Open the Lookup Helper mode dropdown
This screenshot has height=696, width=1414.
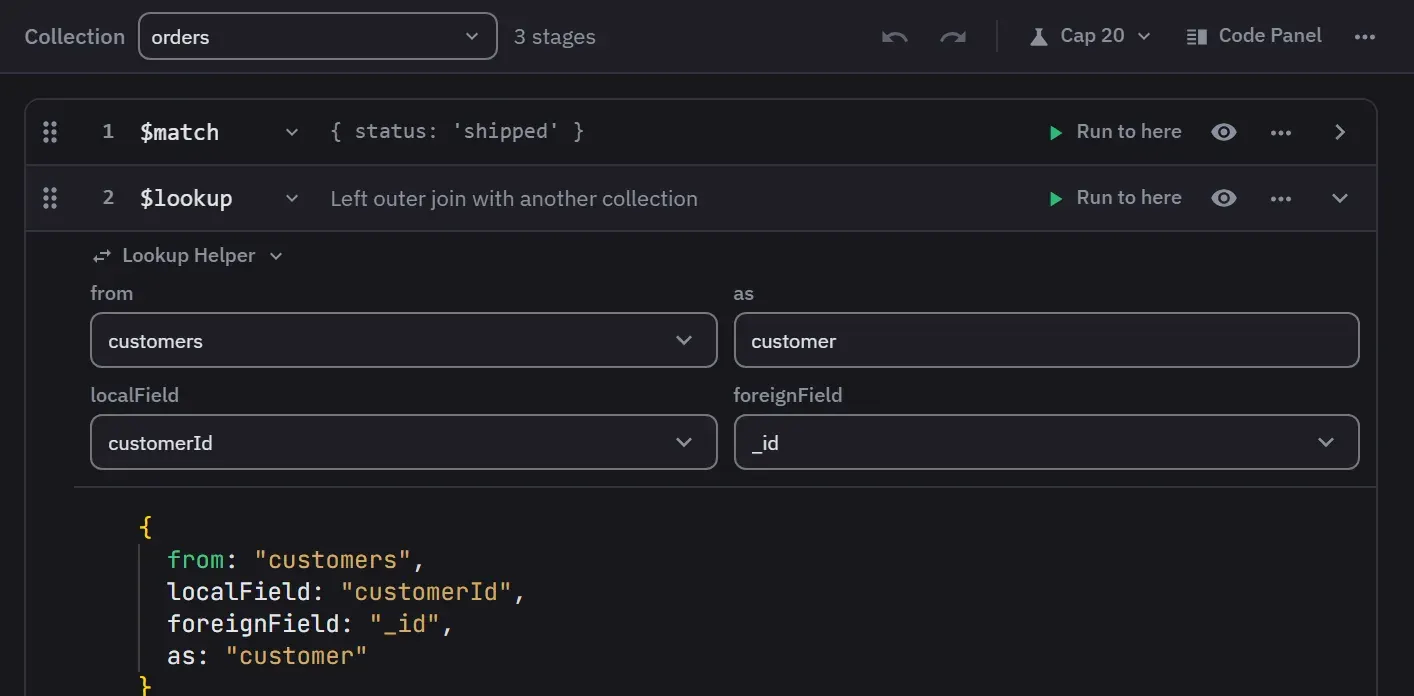[x=188, y=256]
